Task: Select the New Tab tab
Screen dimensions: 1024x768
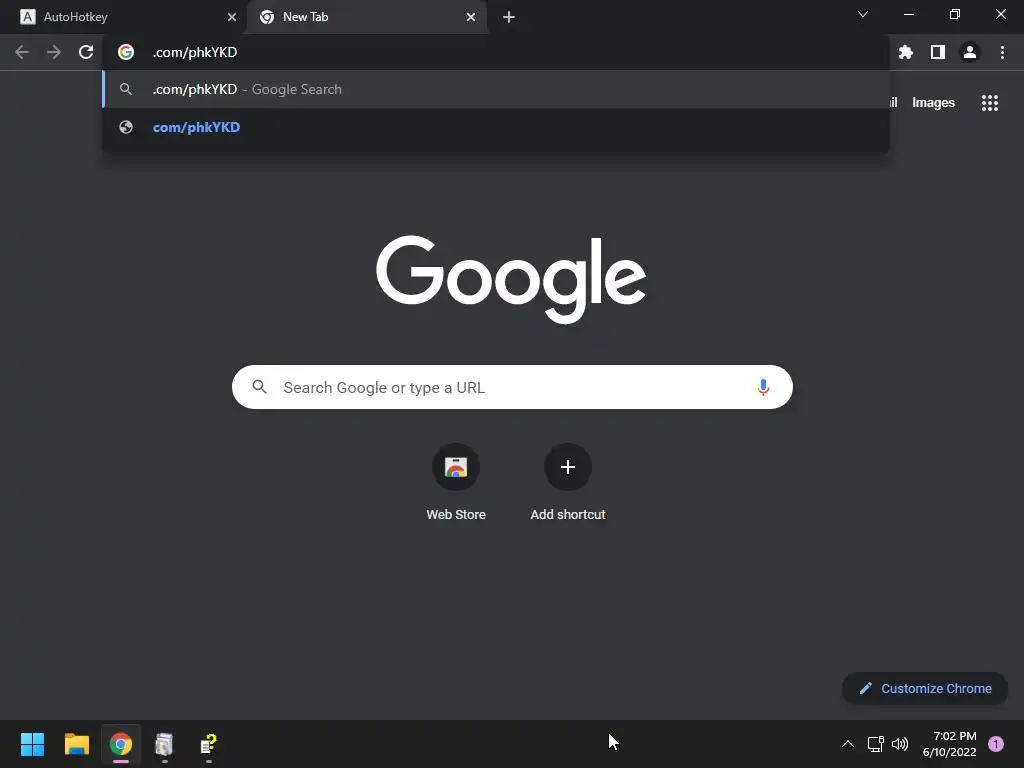Action: pos(366,17)
